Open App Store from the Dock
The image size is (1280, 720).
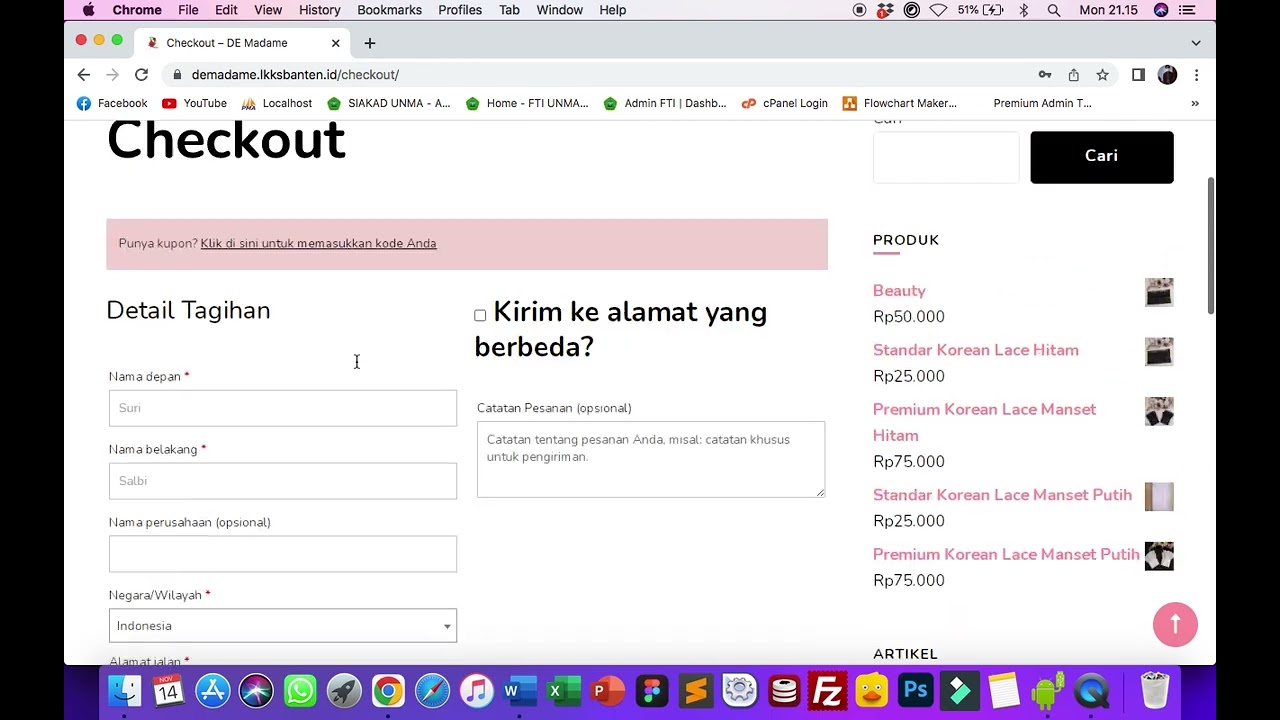click(213, 691)
